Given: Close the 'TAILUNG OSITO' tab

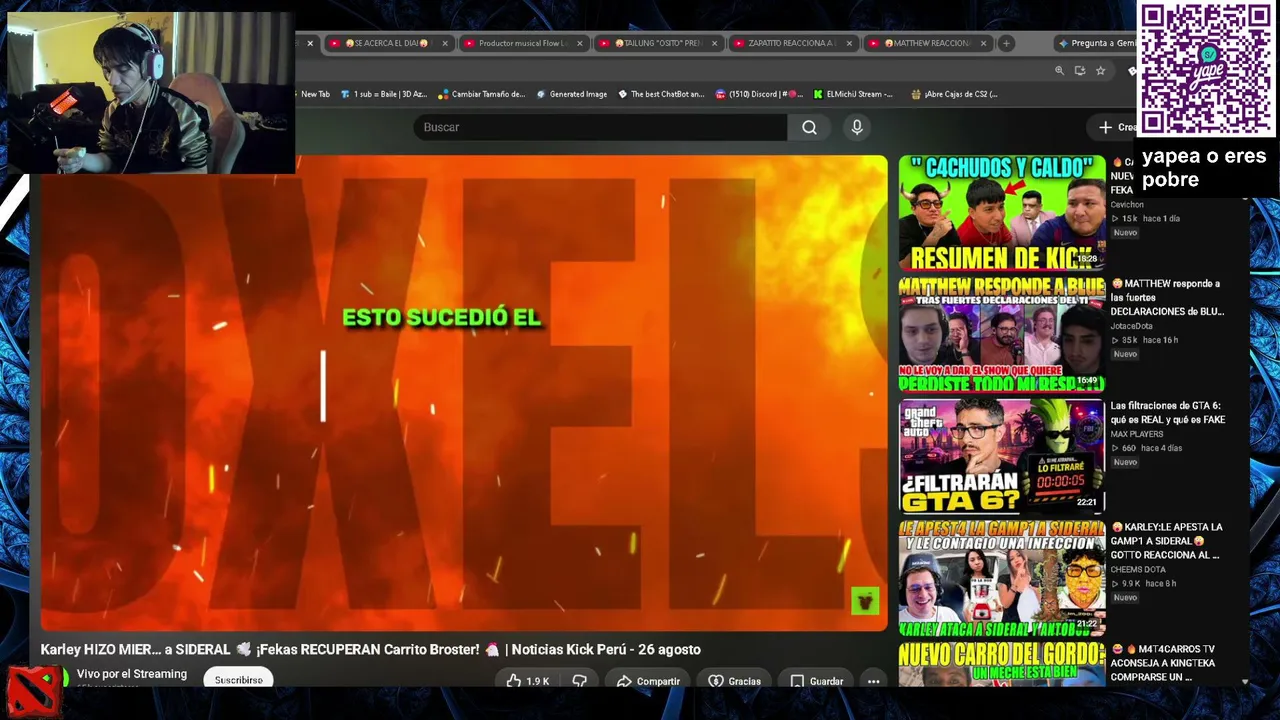Looking at the screenshot, I should (x=714, y=43).
